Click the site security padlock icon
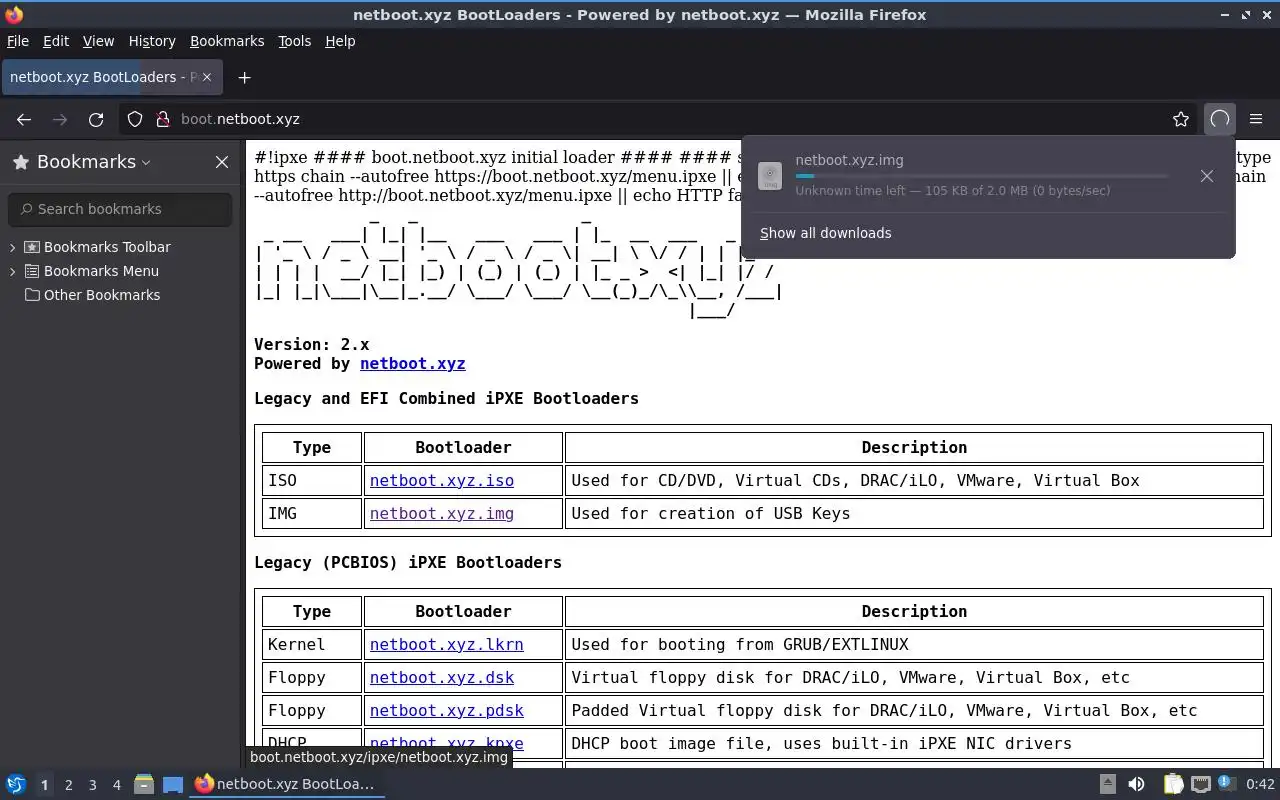The width and height of the screenshot is (1280, 800). tap(163, 119)
